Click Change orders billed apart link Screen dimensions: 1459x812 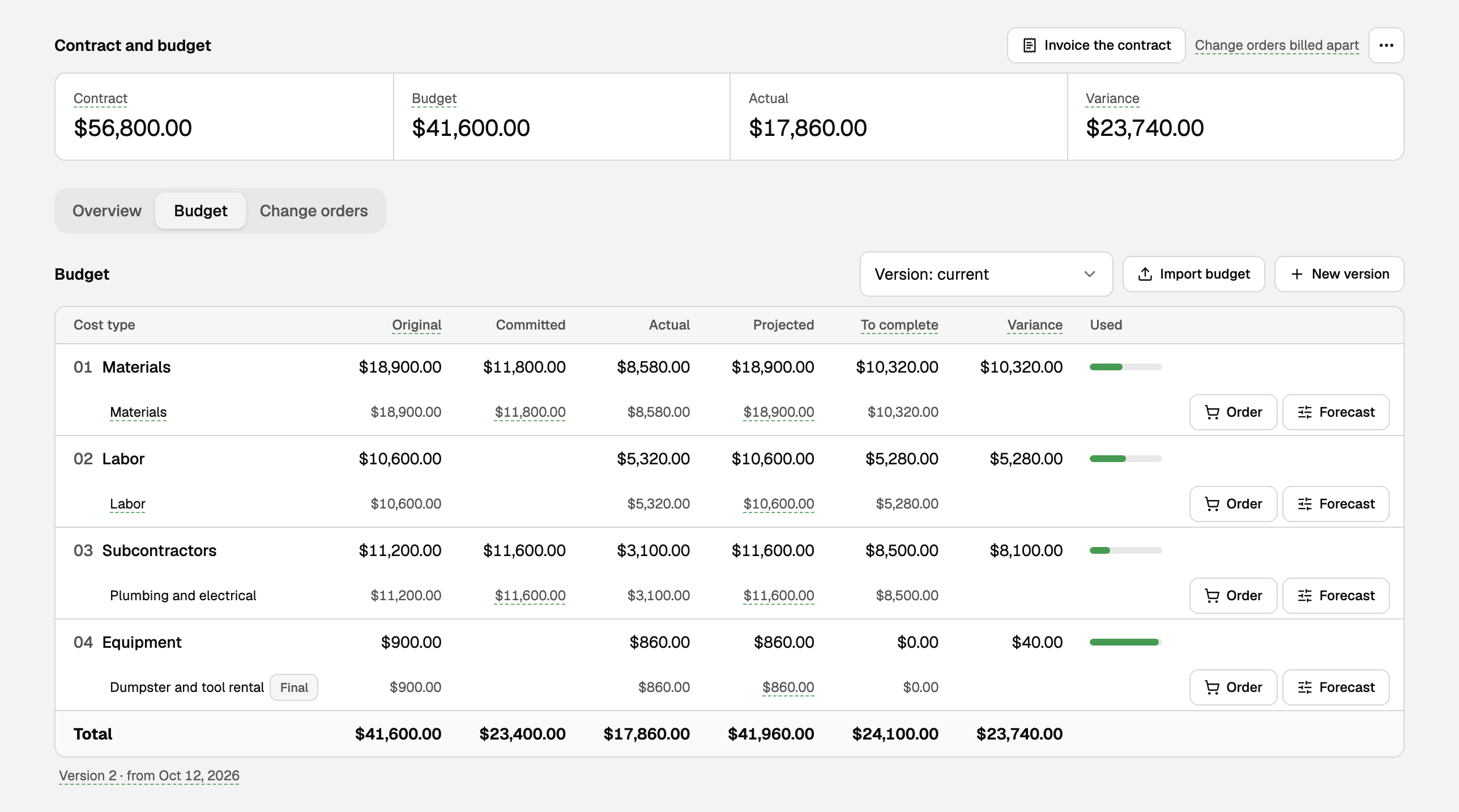(x=1277, y=45)
